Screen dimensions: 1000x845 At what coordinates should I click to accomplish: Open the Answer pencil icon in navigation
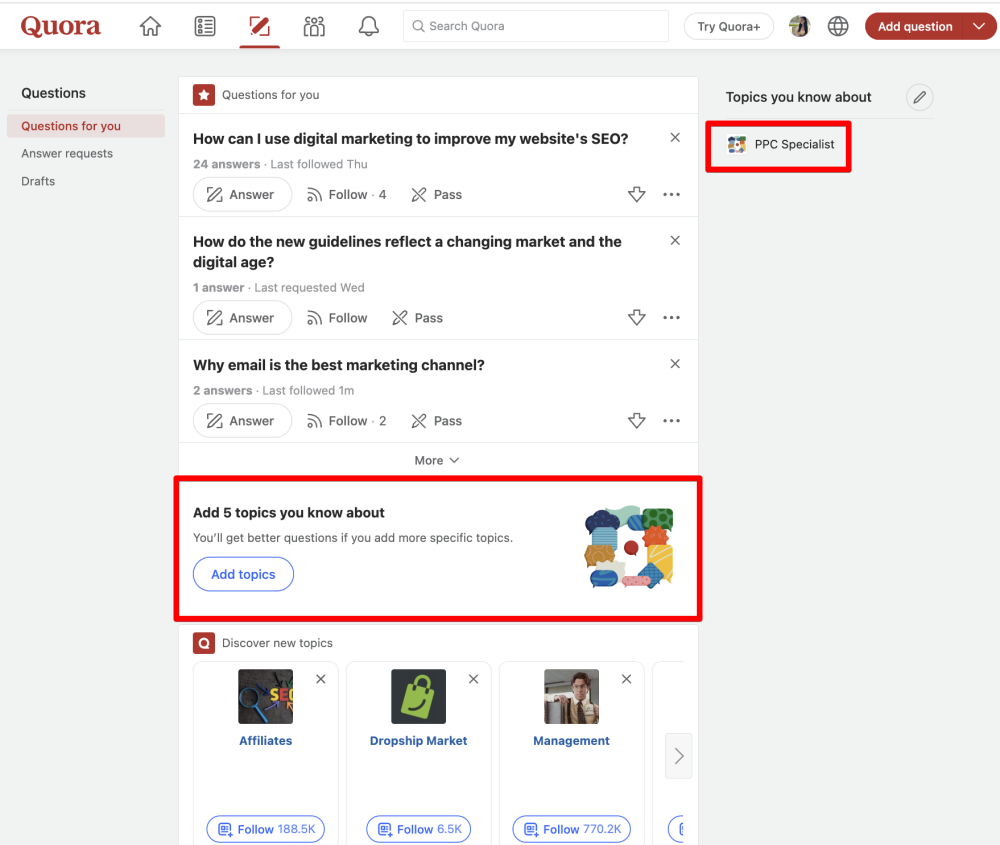pos(260,26)
